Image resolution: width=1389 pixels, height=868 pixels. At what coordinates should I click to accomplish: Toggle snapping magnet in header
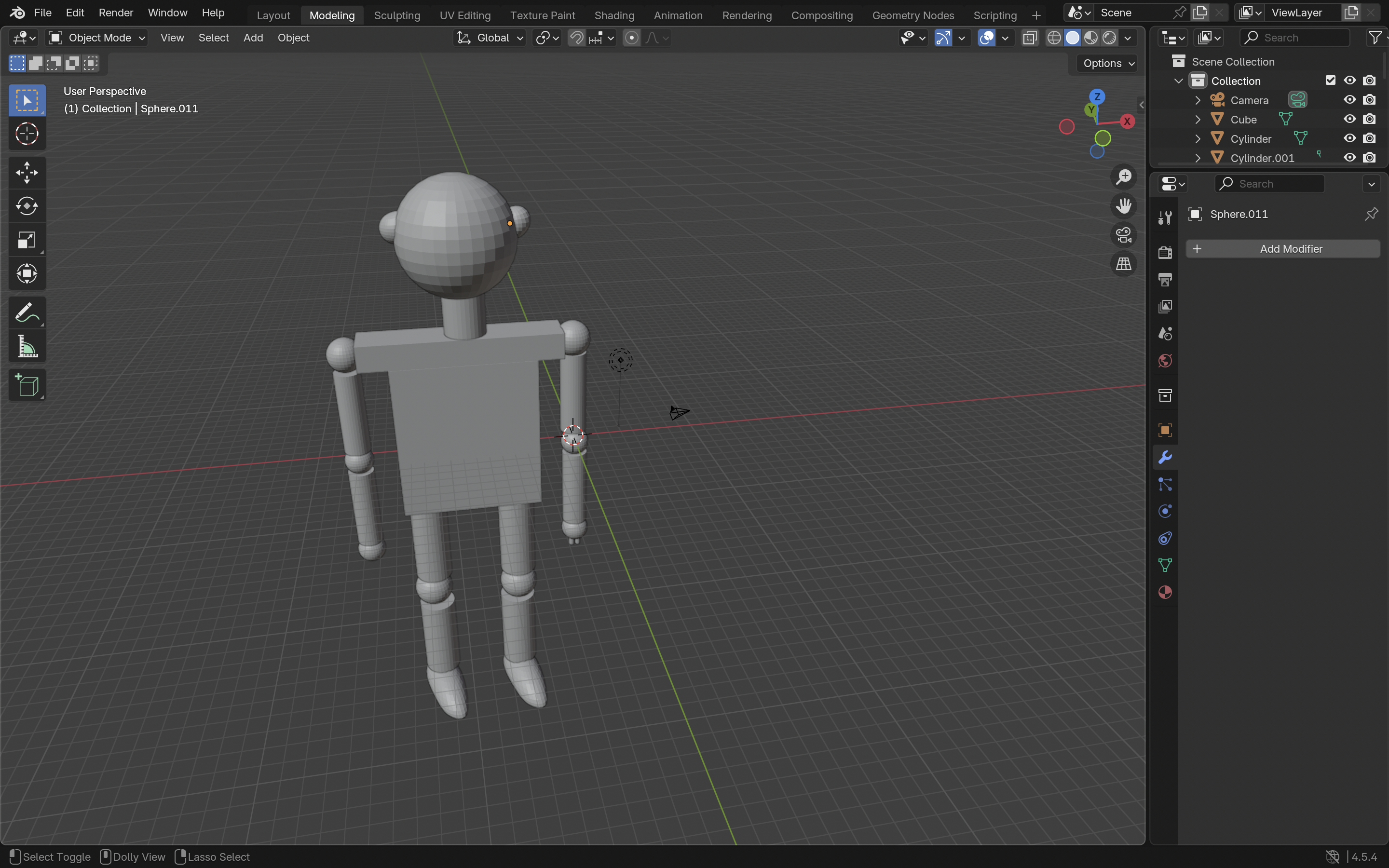[x=576, y=38]
